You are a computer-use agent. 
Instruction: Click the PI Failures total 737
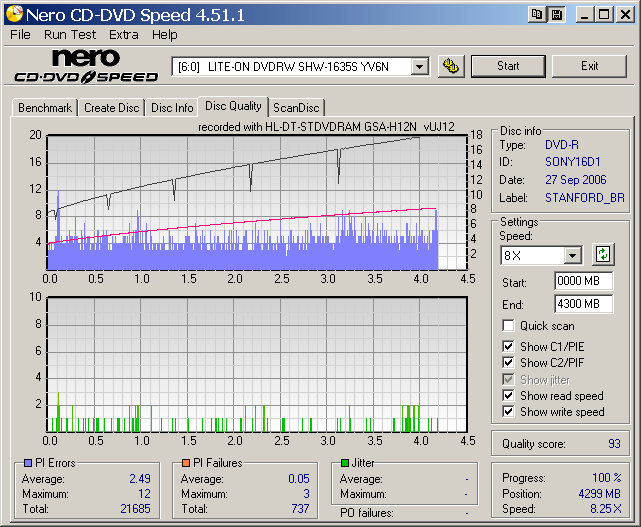[300, 509]
